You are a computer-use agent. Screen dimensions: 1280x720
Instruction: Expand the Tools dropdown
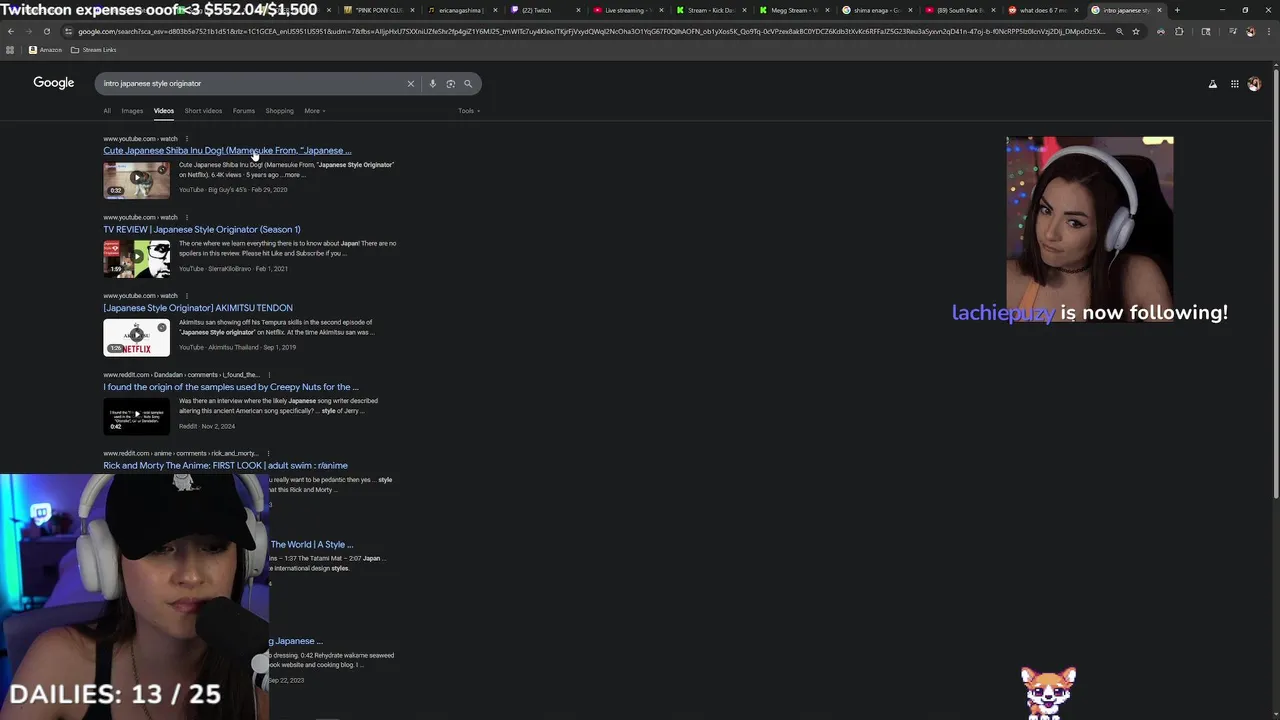469,111
